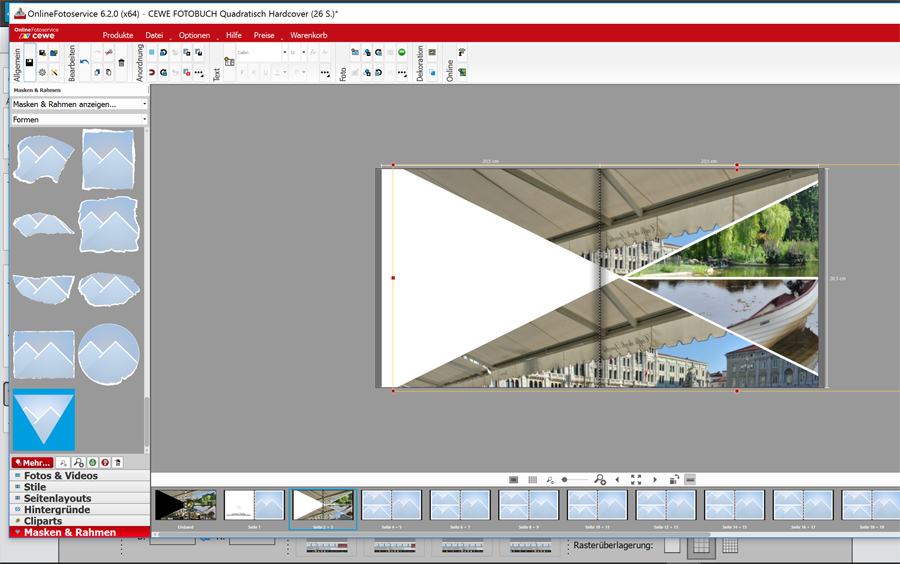
Task: Go to previous page with left arrow
Action: pyautogui.click(x=617, y=480)
